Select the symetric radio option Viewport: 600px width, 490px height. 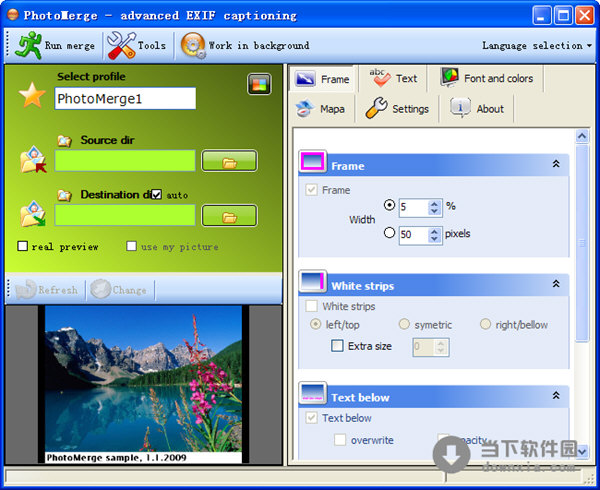[x=404, y=324]
